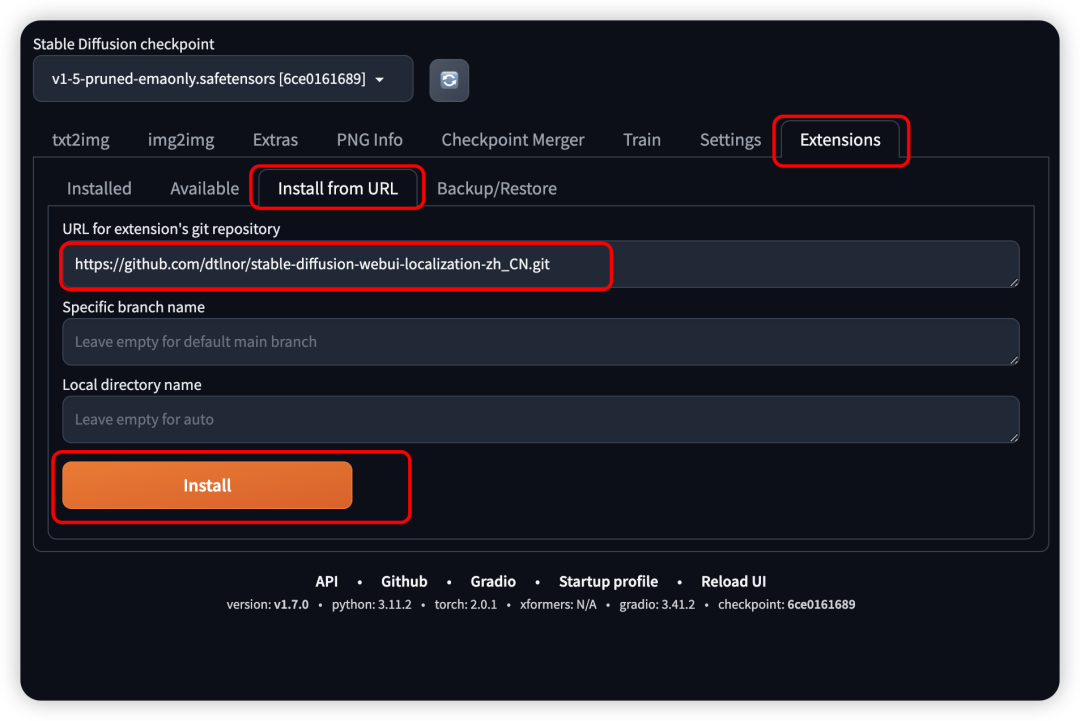1080x721 pixels.
Task: Click the checkpoint 6ce0161689 hash text
Action: 787,605
